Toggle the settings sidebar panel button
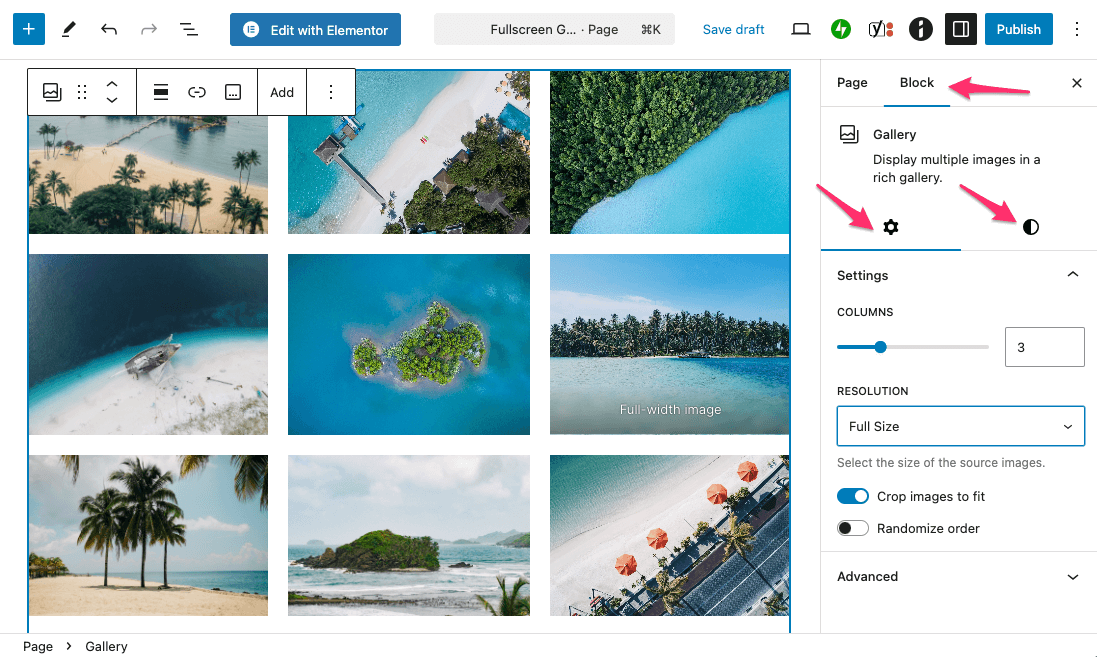Viewport: 1097px width, 657px height. pos(960,29)
